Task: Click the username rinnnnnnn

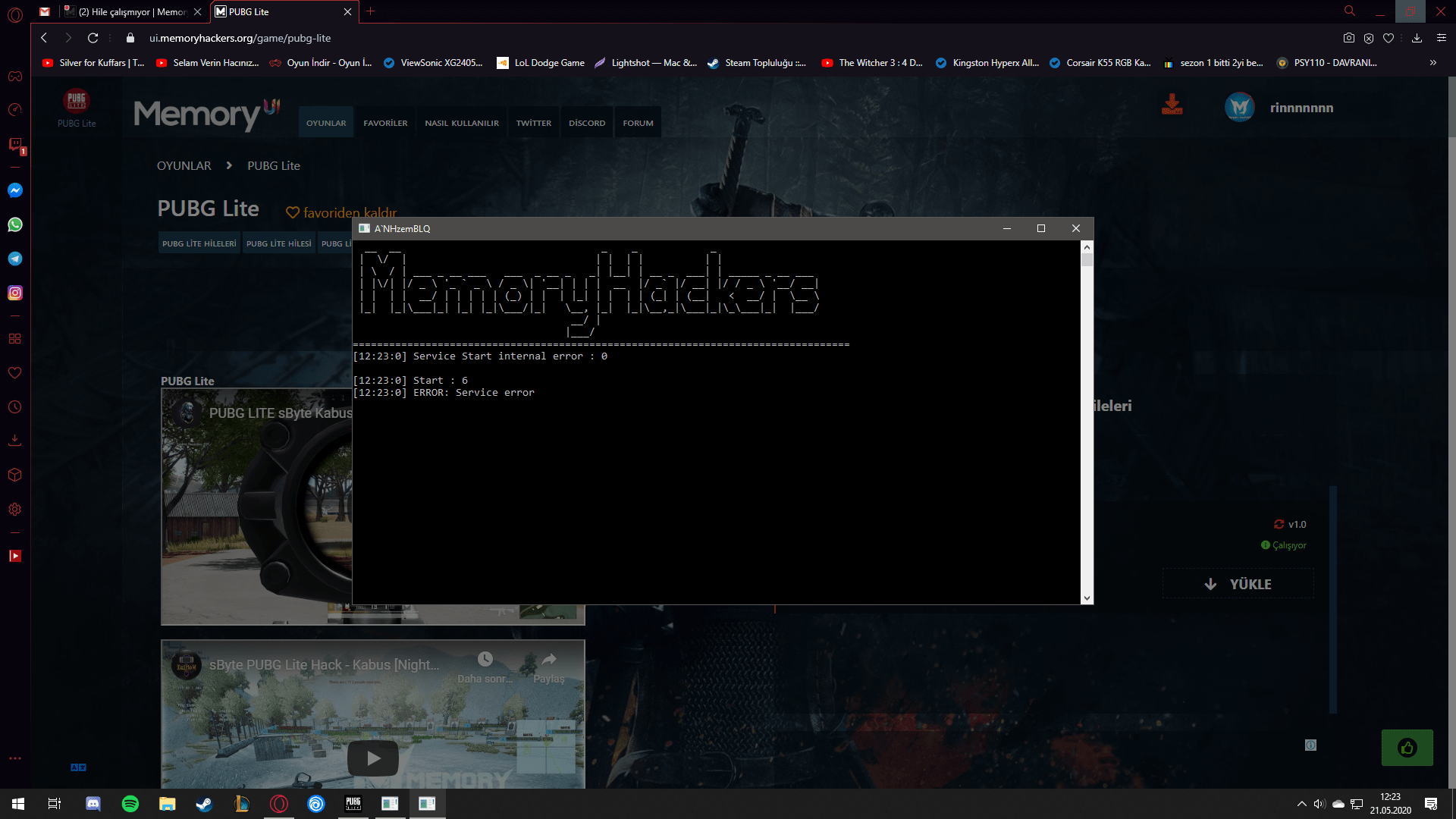Action: 1301,108
